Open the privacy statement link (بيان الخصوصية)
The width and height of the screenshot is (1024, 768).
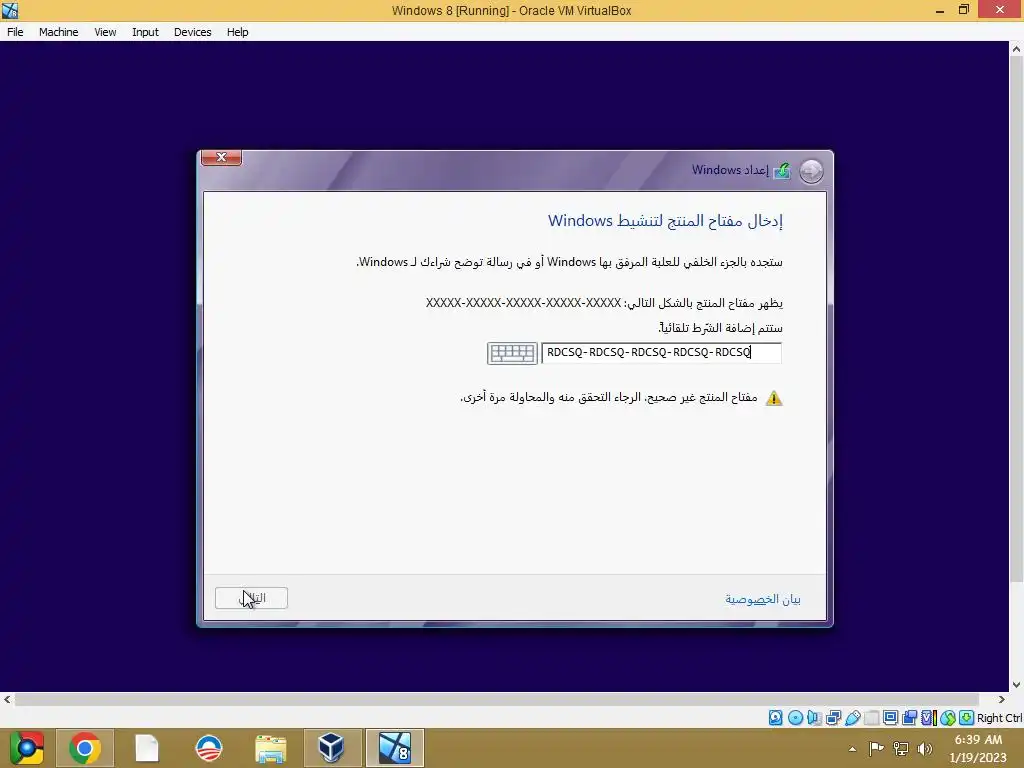[763, 599]
